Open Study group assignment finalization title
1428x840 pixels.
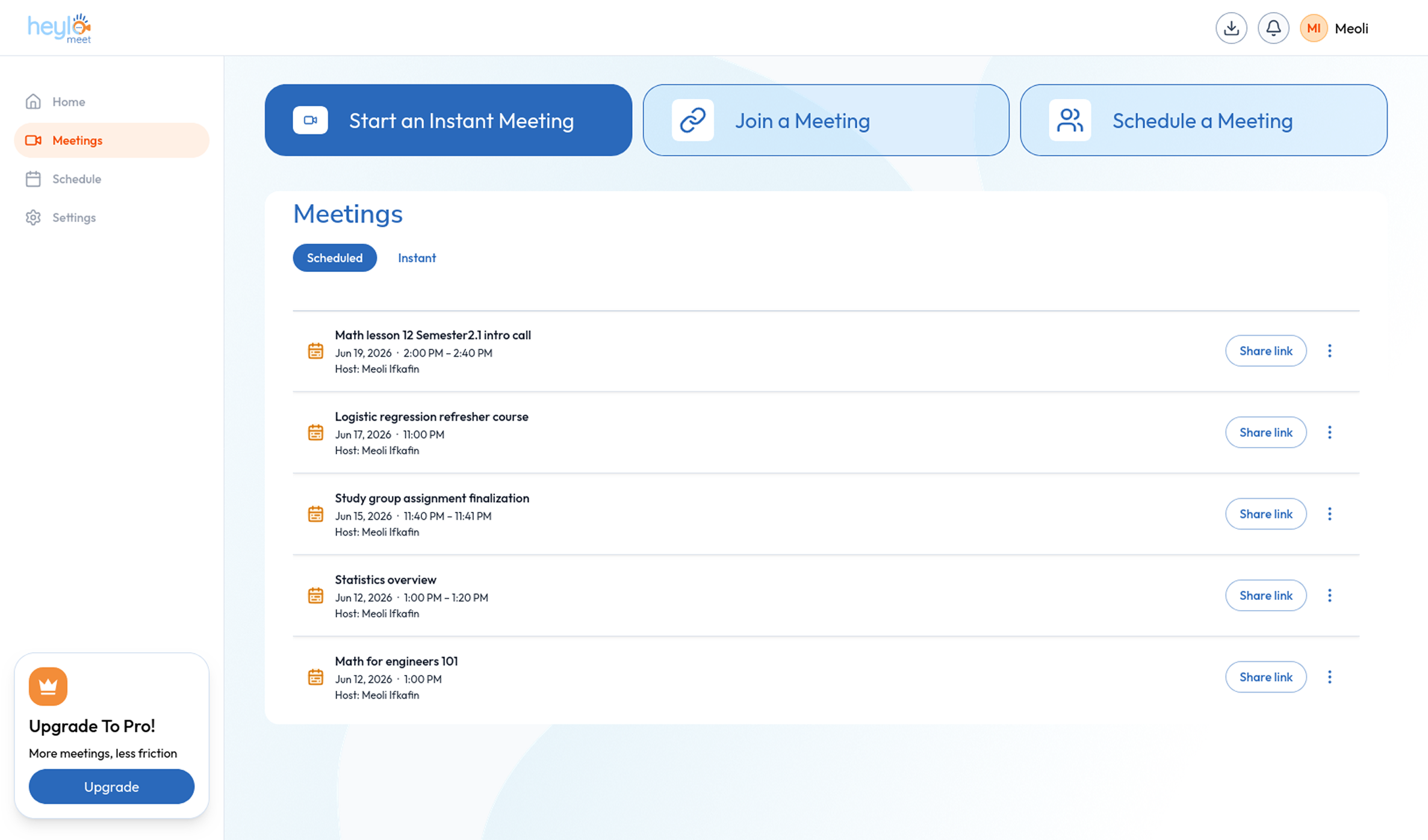point(432,498)
